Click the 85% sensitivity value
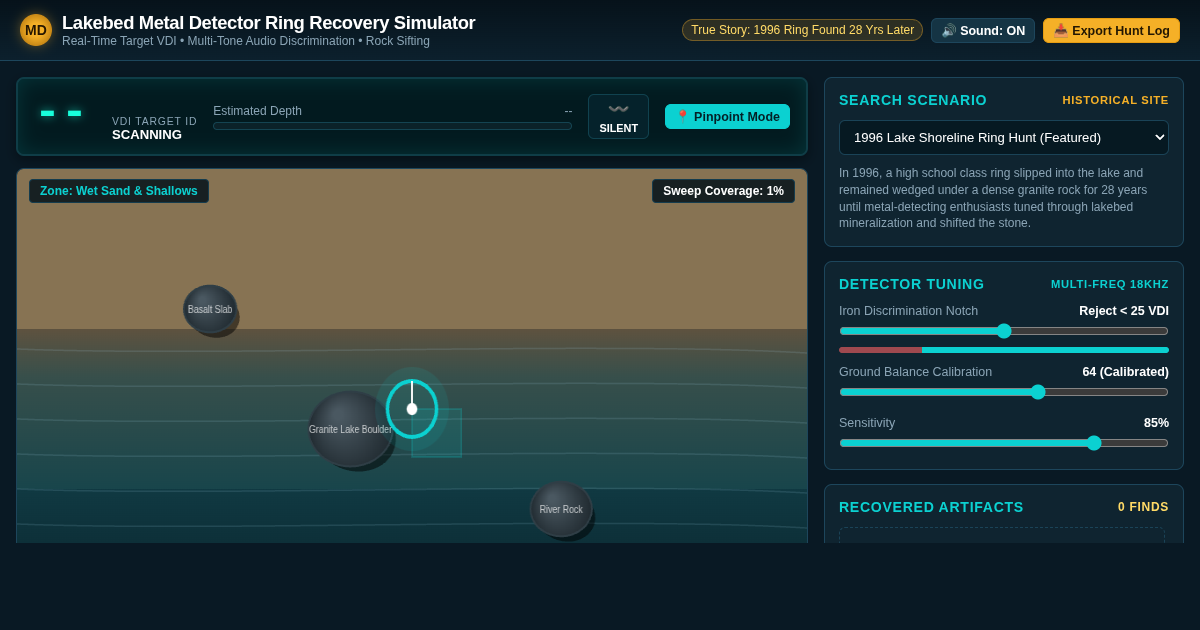Image resolution: width=1200 pixels, height=630 pixels. [x=1156, y=423]
